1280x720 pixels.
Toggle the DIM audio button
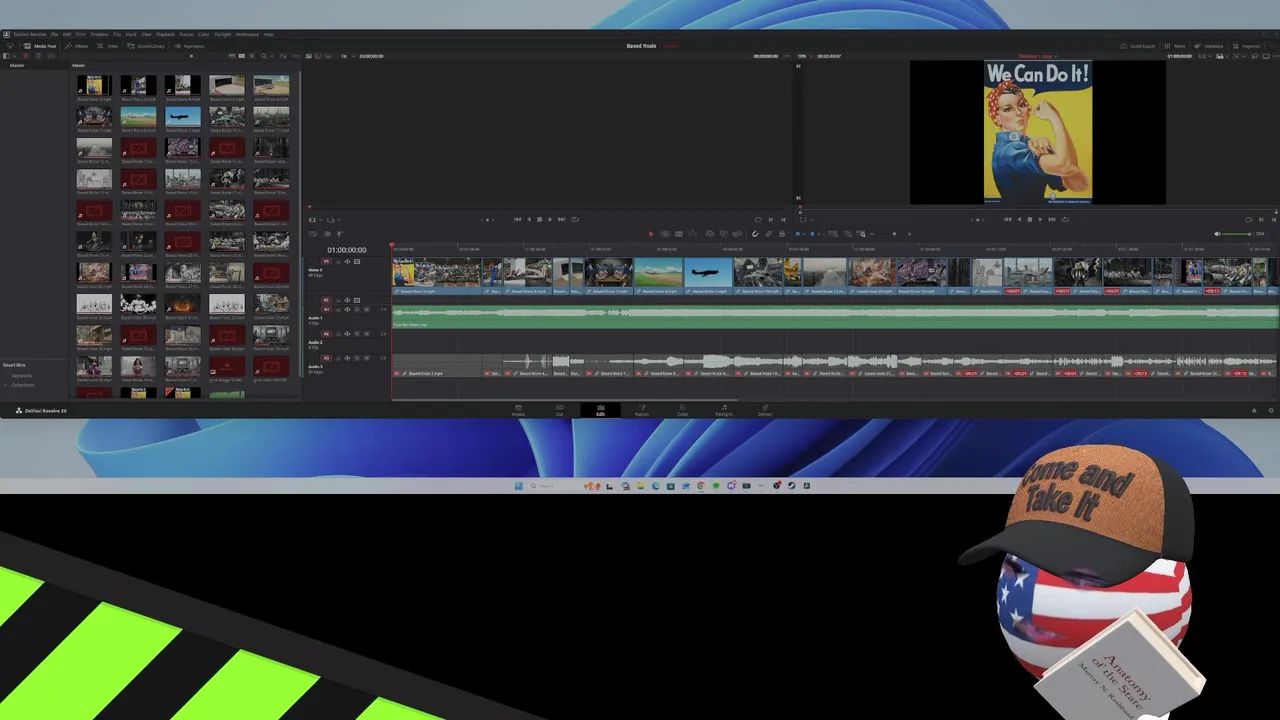pyautogui.click(x=1260, y=234)
